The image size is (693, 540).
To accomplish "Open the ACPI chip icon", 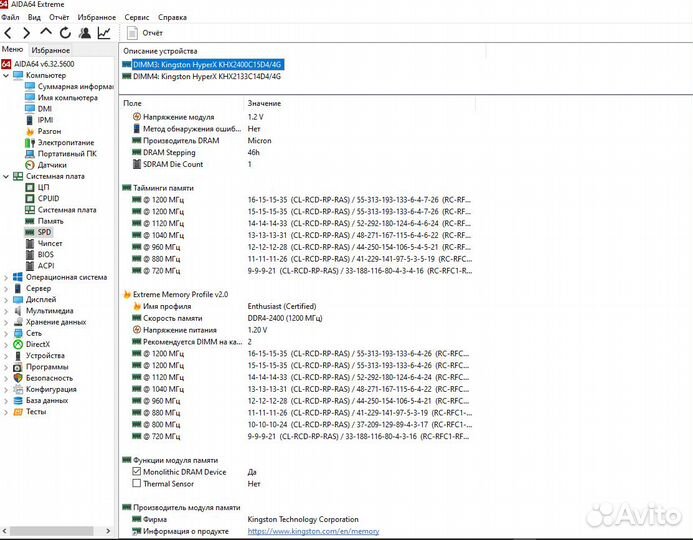I will click(x=30, y=266).
